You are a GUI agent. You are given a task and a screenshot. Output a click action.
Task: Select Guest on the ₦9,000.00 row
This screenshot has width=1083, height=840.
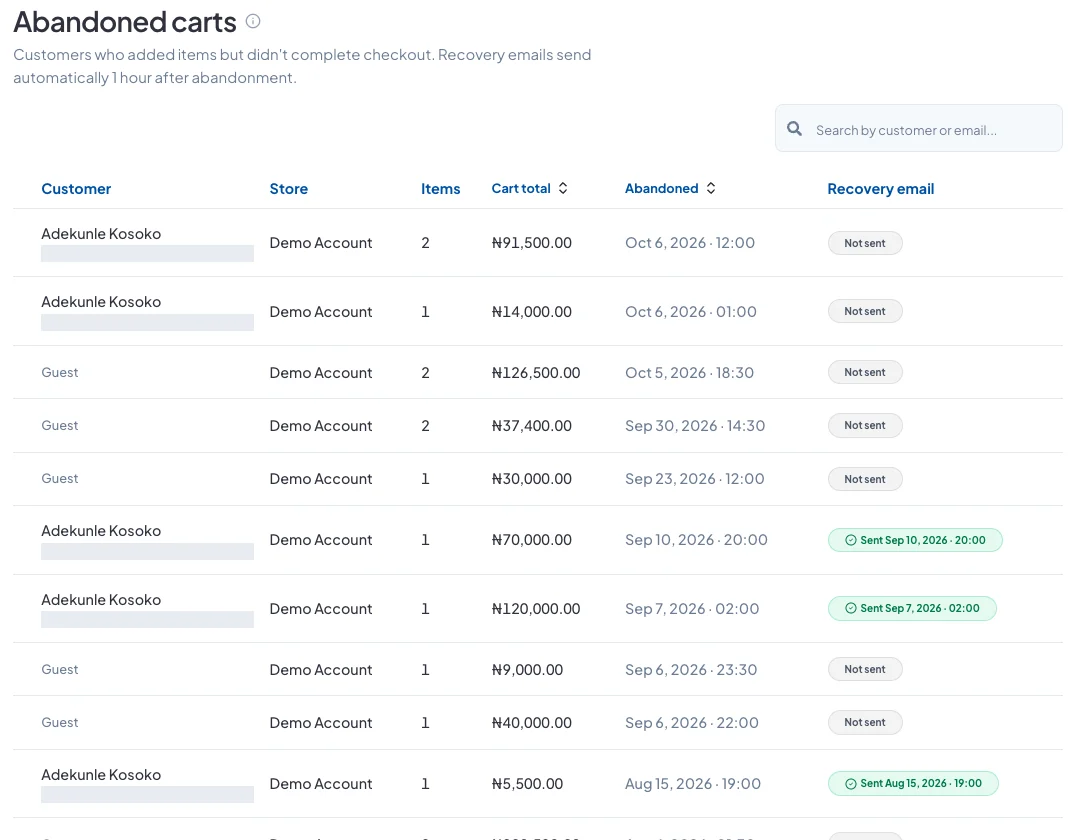click(x=59, y=669)
